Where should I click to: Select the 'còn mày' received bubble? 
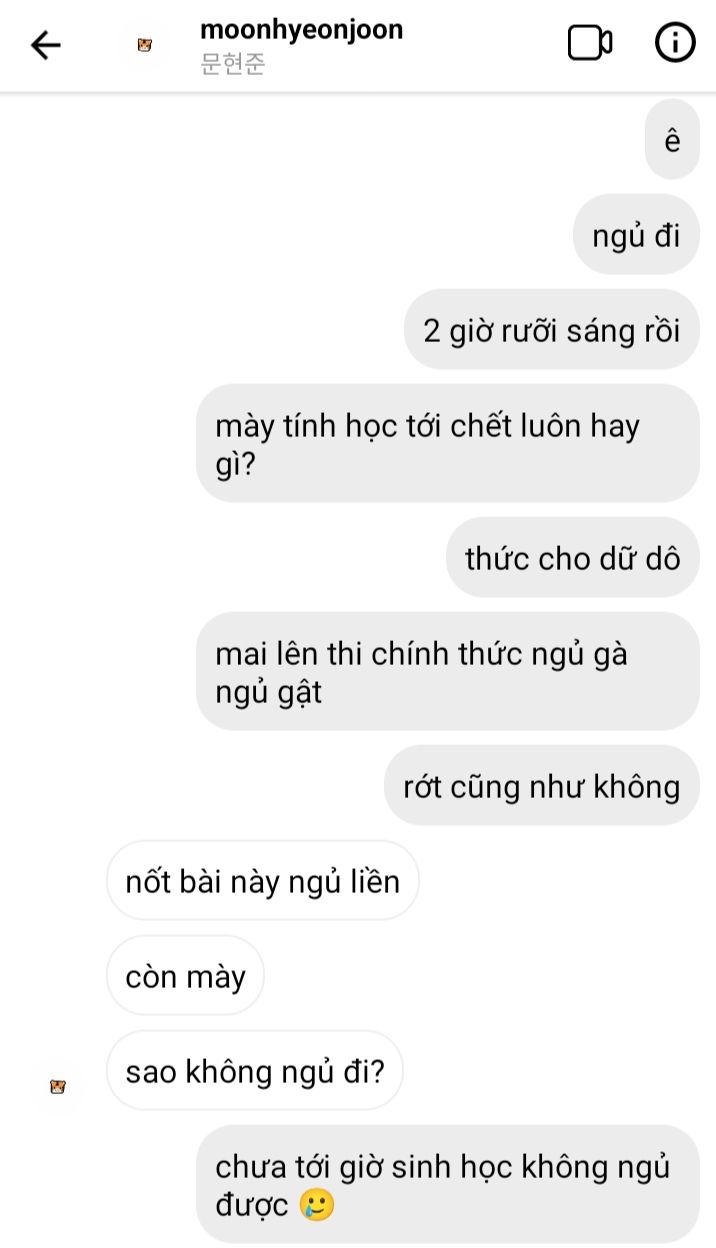click(x=185, y=976)
